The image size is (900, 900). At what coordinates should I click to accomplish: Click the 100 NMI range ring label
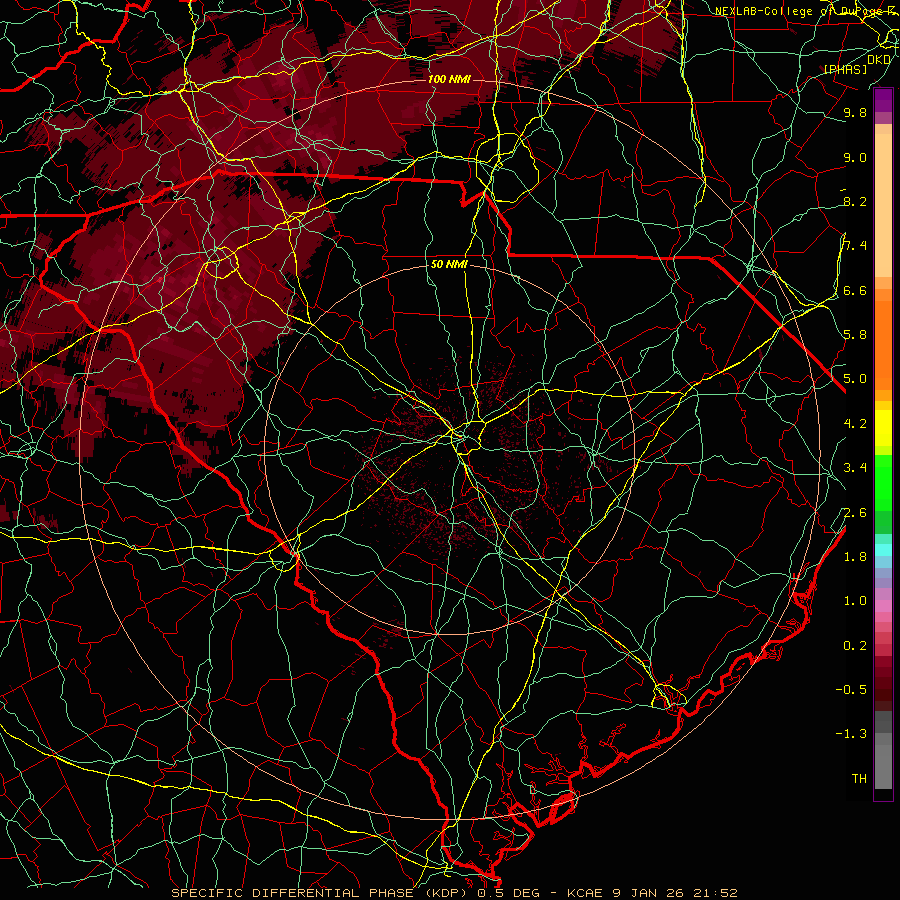449,79
